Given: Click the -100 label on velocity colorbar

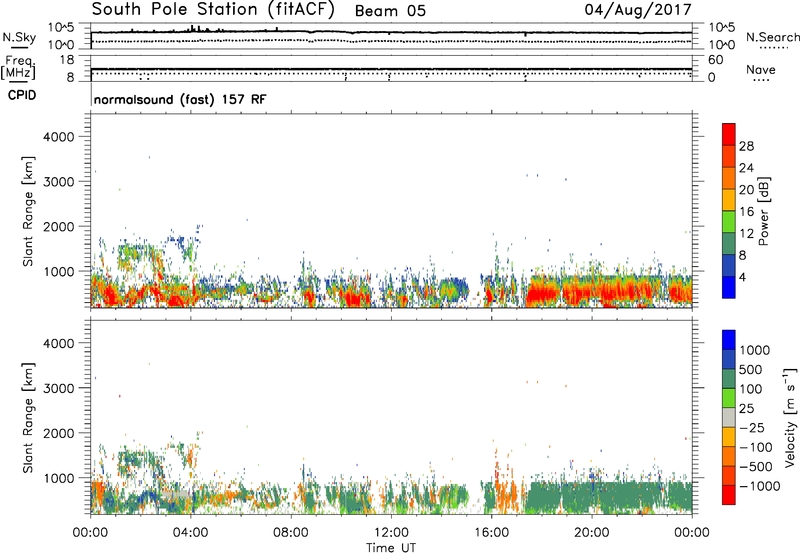Looking at the screenshot, I should click(x=755, y=447).
